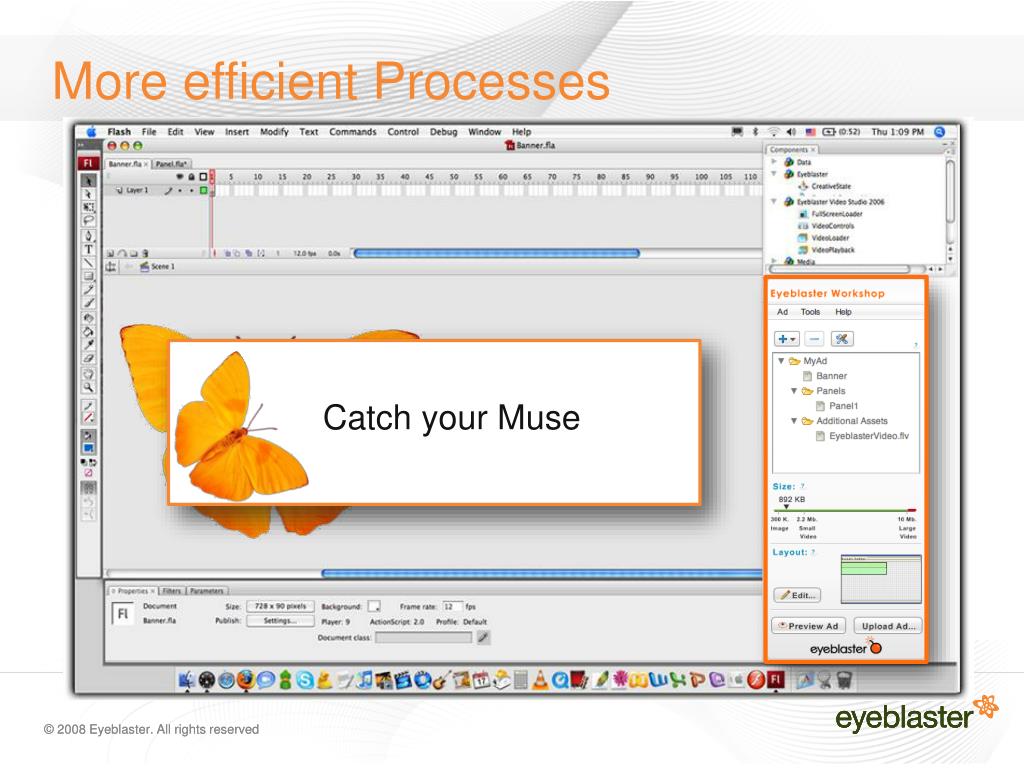Click the blue fill color swatch
The height and width of the screenshot is (768, 1024).
click(88, 448)
